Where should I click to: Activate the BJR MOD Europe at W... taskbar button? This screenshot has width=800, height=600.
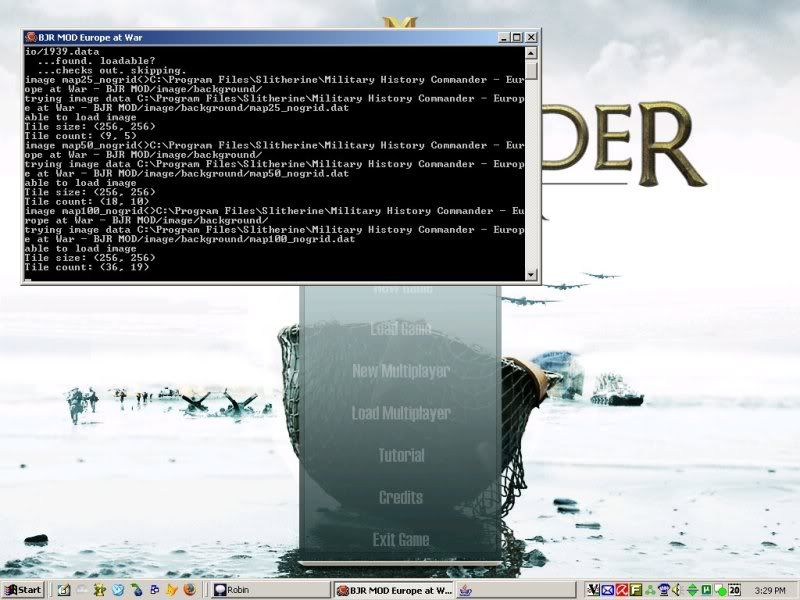pos(394,590)
